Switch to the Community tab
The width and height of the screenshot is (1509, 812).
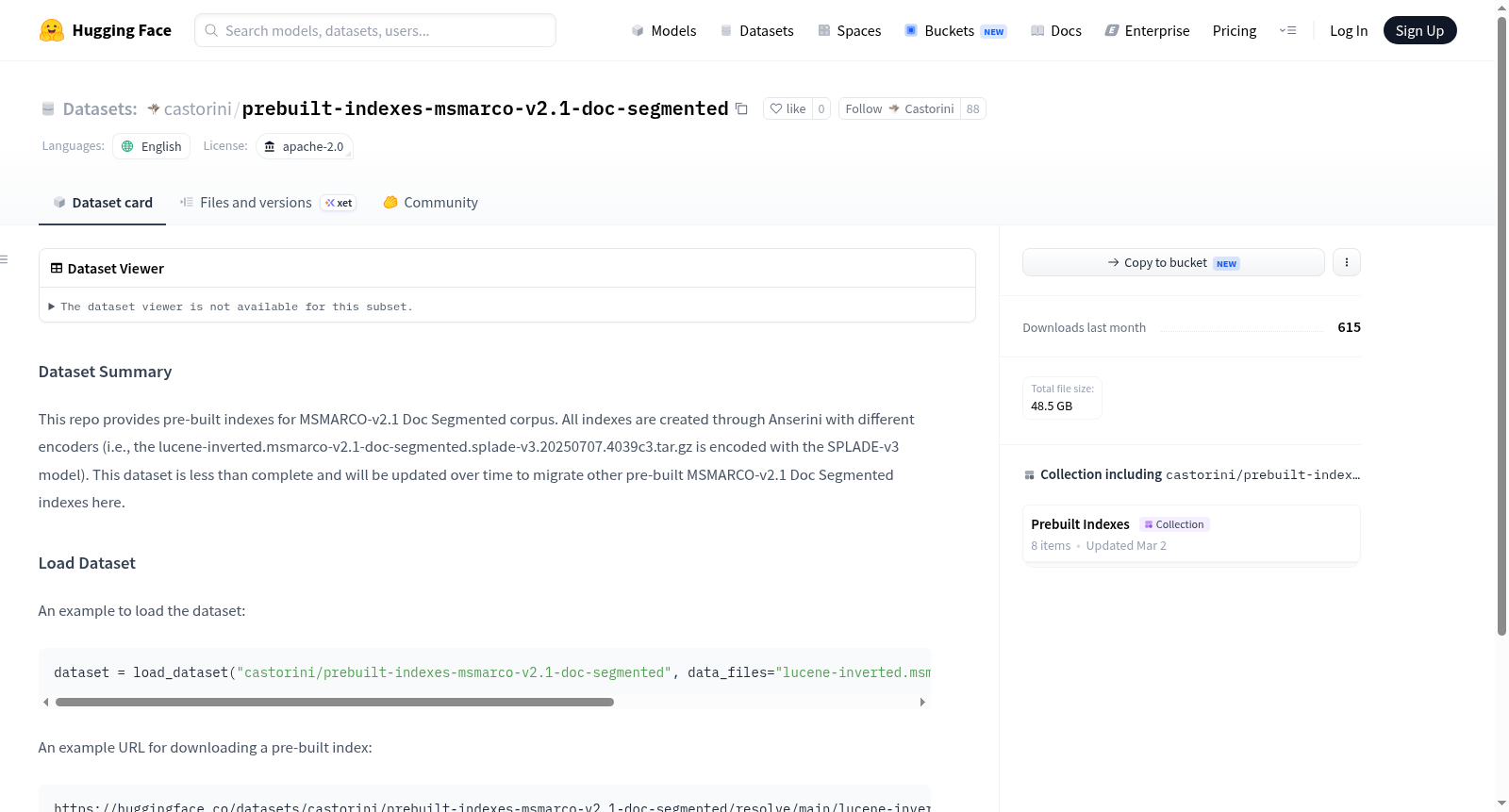[x=430, y=202]
